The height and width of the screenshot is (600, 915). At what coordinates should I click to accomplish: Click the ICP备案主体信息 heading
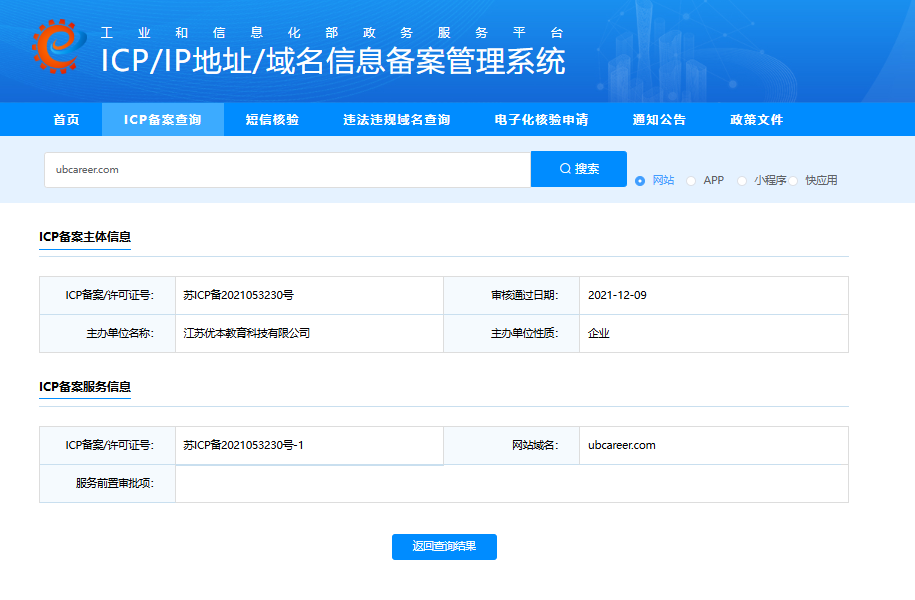pos(85,236)
